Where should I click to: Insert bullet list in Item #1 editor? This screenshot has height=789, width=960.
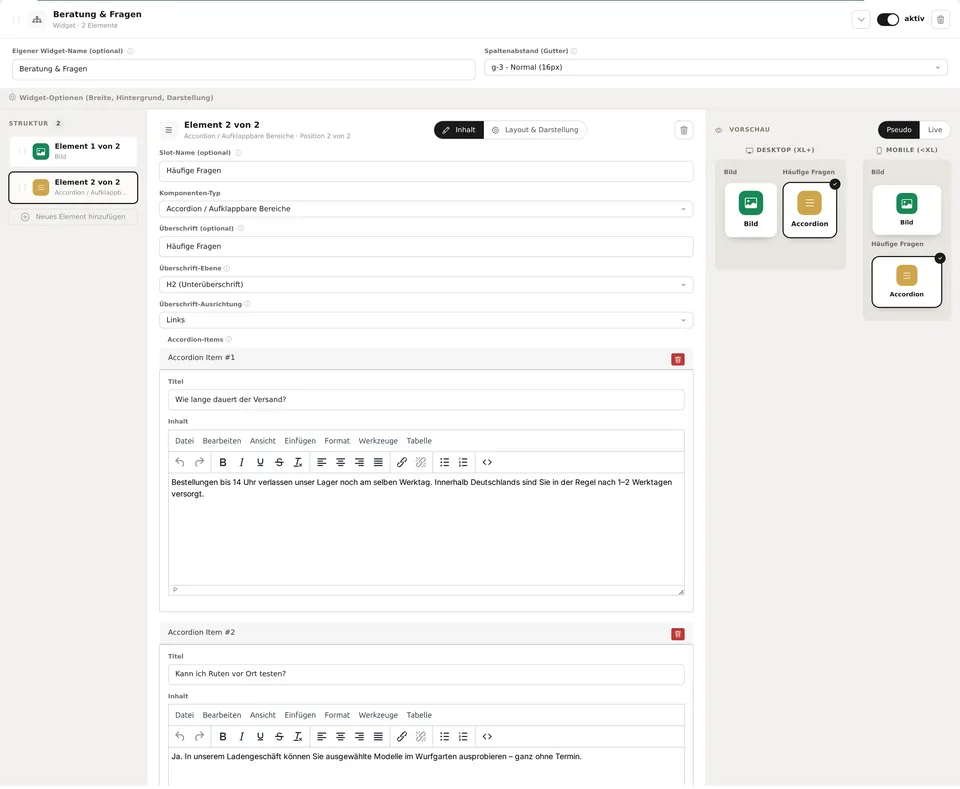[x=444, y=462]
